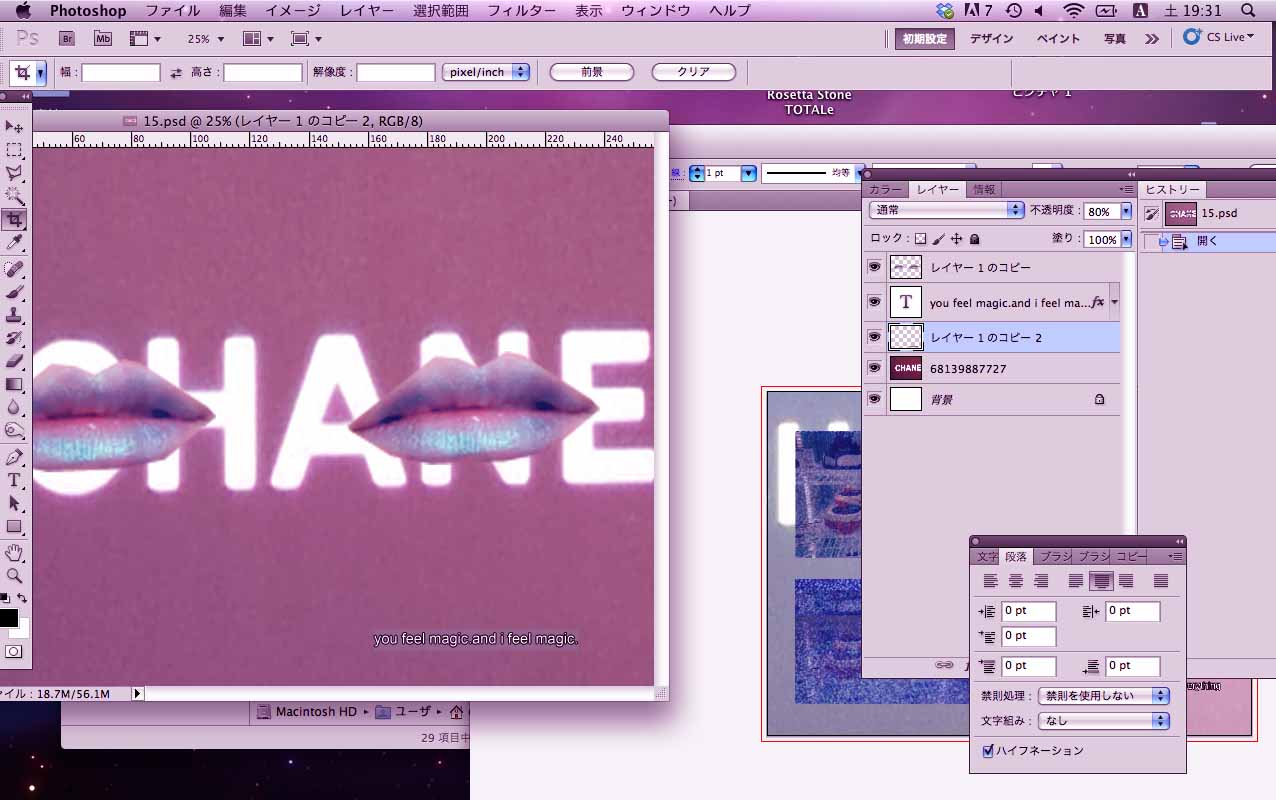Select the Dodge tool
The height and width of the screenshot is (800, 1276).
(14, 431)
